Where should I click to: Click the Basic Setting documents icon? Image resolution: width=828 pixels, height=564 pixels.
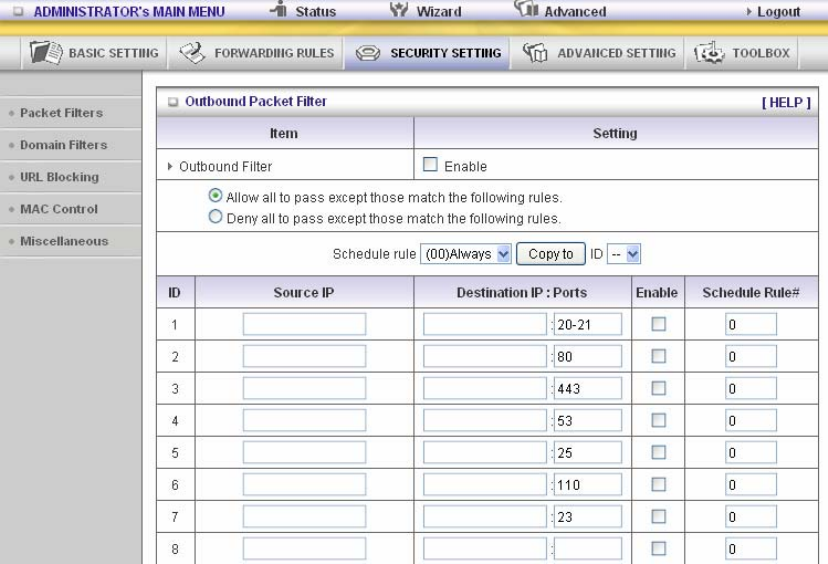pyautogui.click(x=45, y=52)
